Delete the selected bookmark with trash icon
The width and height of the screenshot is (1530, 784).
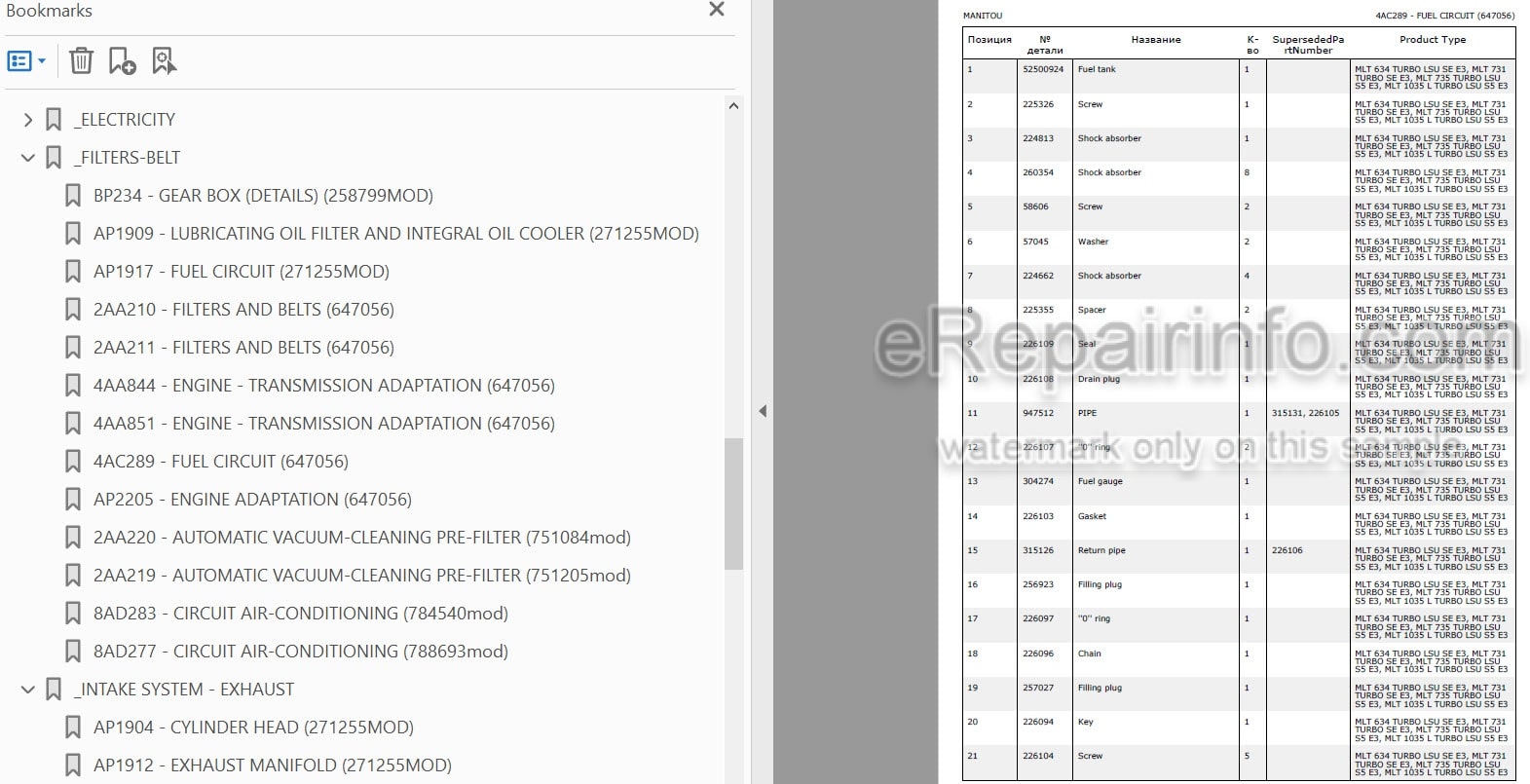pyautogui.click(x=82, y=61)
